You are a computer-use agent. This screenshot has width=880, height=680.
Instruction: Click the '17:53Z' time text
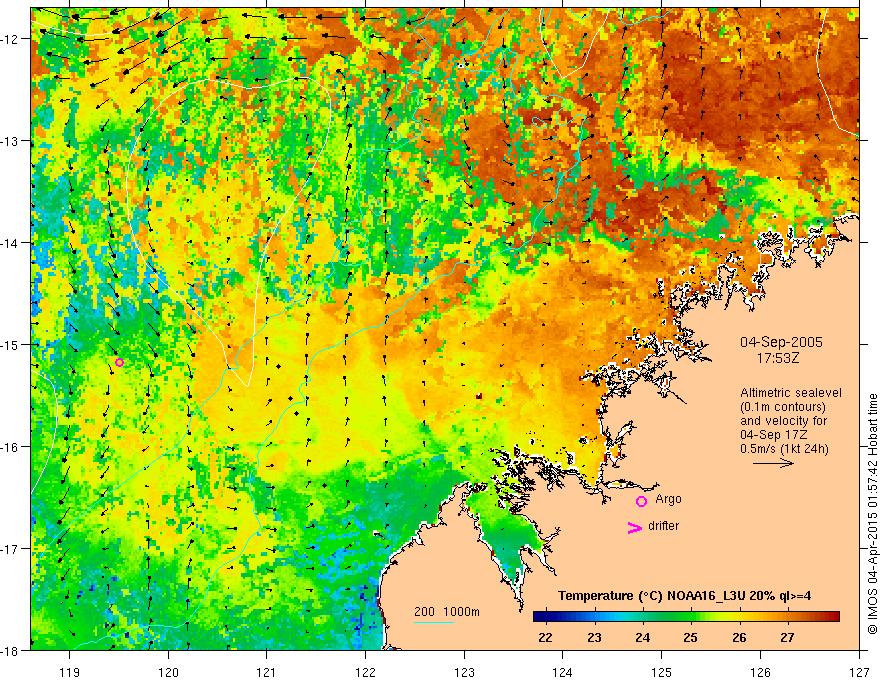point(778,358)
